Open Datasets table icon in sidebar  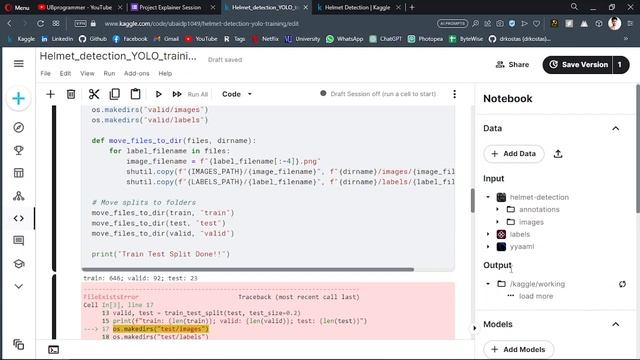(x=18, y=173)
